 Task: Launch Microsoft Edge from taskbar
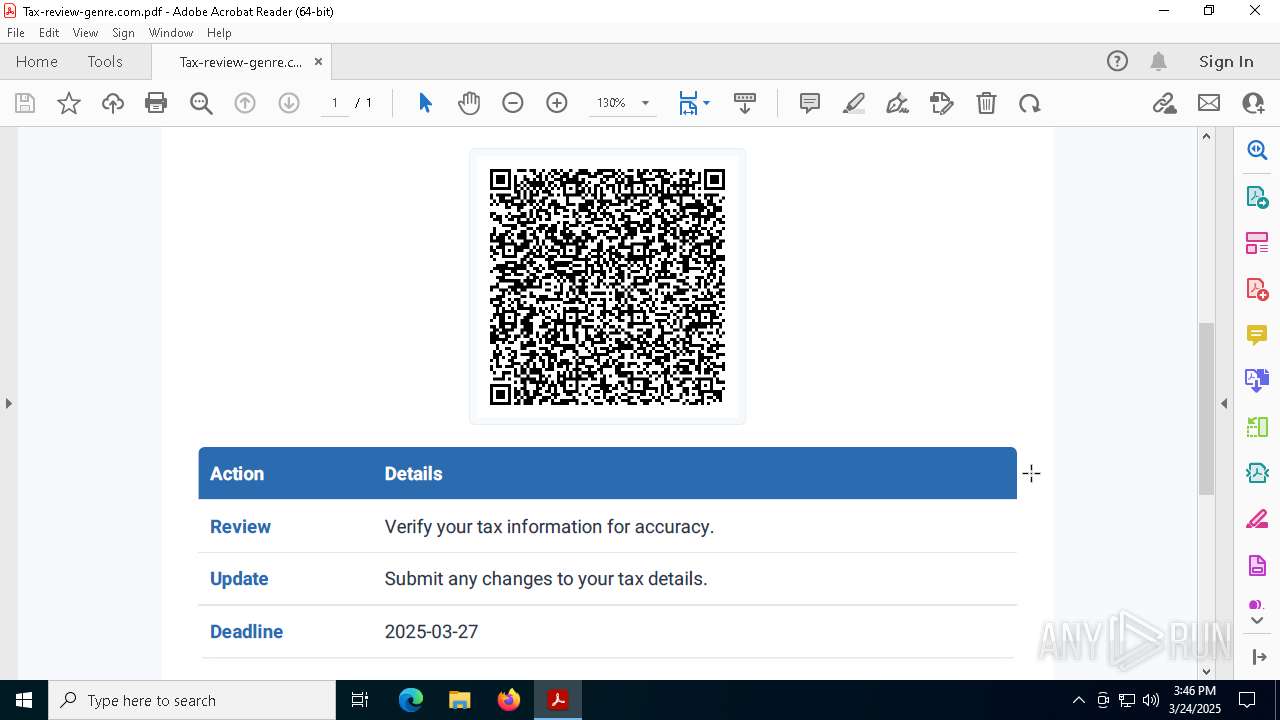tap(411, 700)
